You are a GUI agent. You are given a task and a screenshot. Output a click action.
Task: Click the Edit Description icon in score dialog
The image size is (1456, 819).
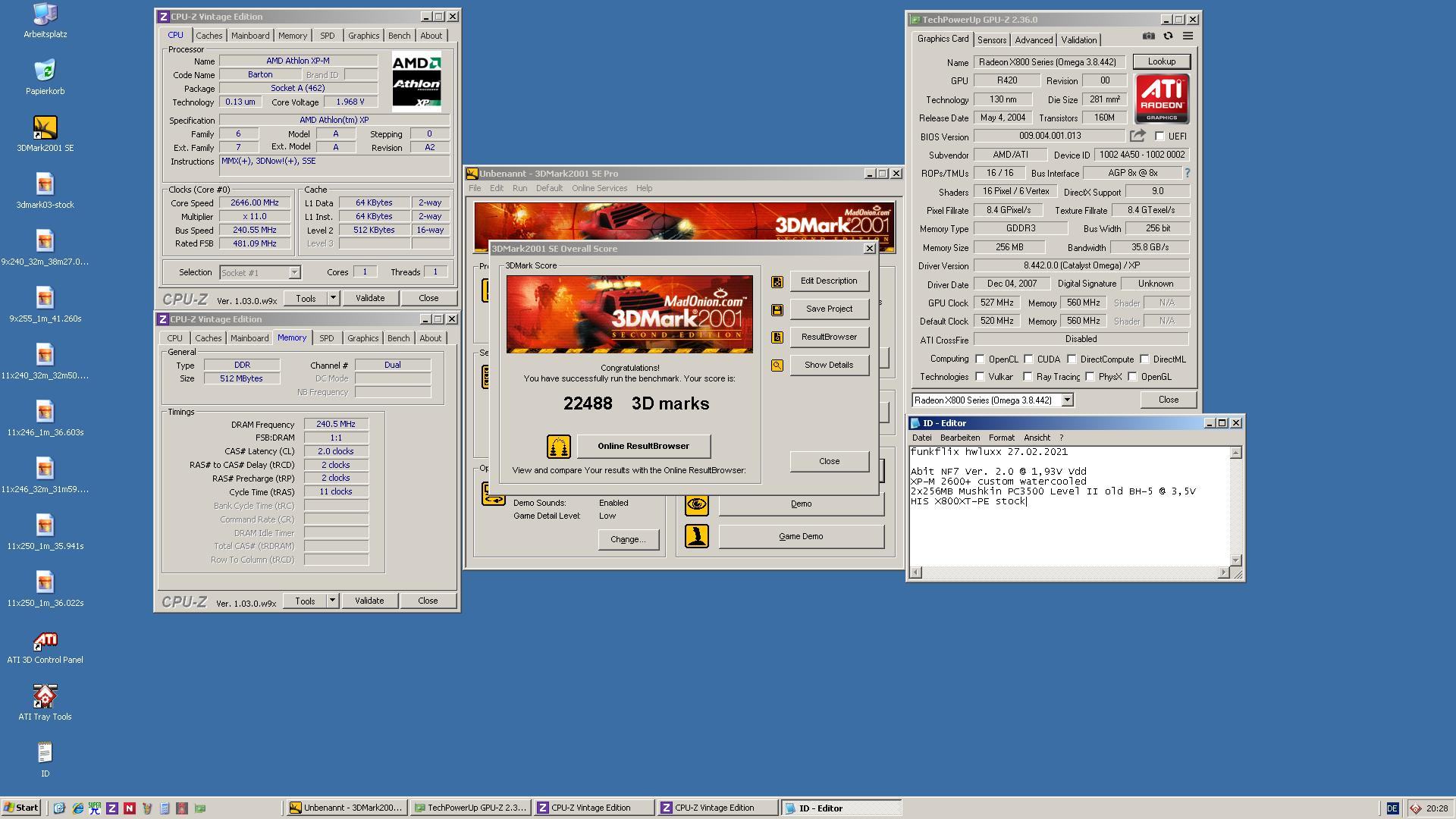pos(777,282)
